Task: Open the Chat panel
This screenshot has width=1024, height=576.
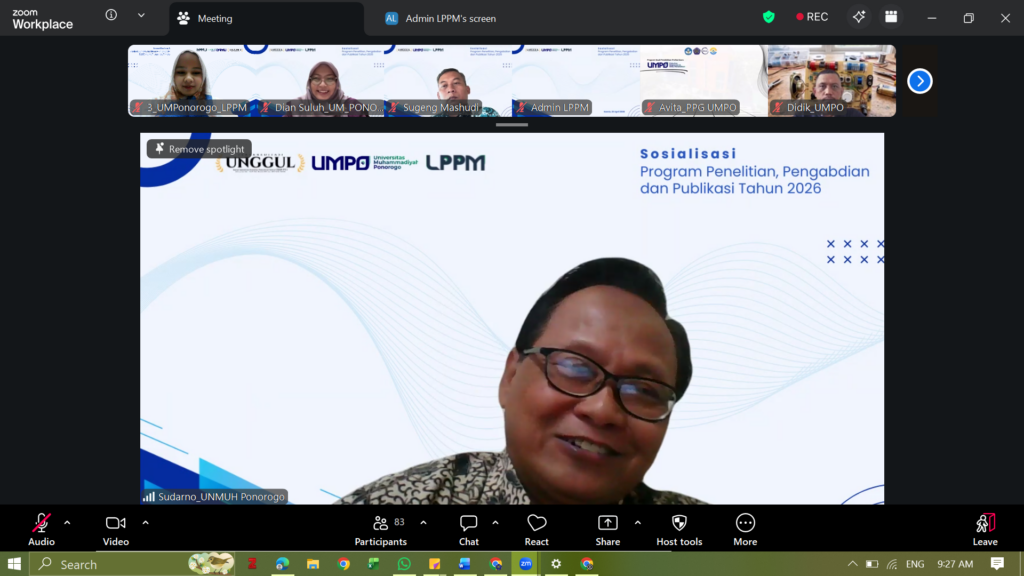Action: 468,528
